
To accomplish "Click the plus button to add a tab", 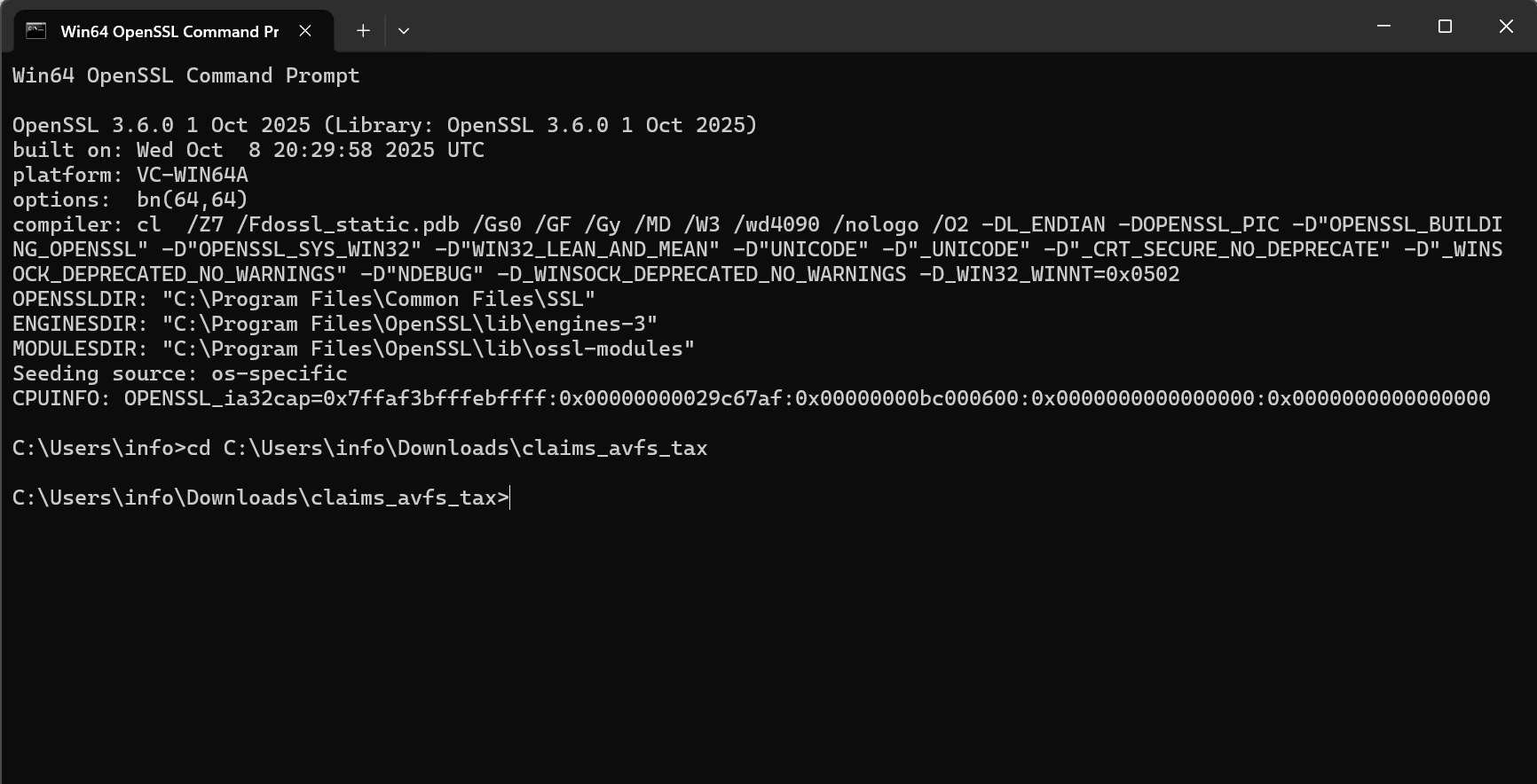I will [x=362, y=30].
